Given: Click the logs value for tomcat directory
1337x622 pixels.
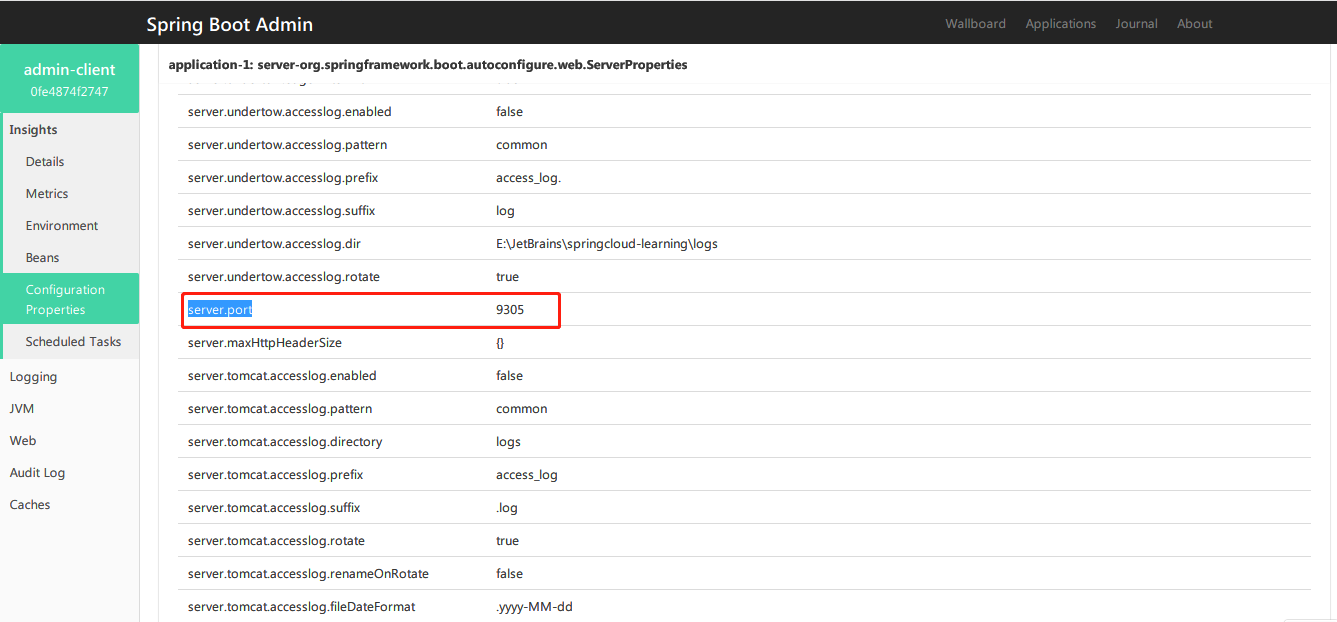Looking at the screenshot, I should 508,442.
